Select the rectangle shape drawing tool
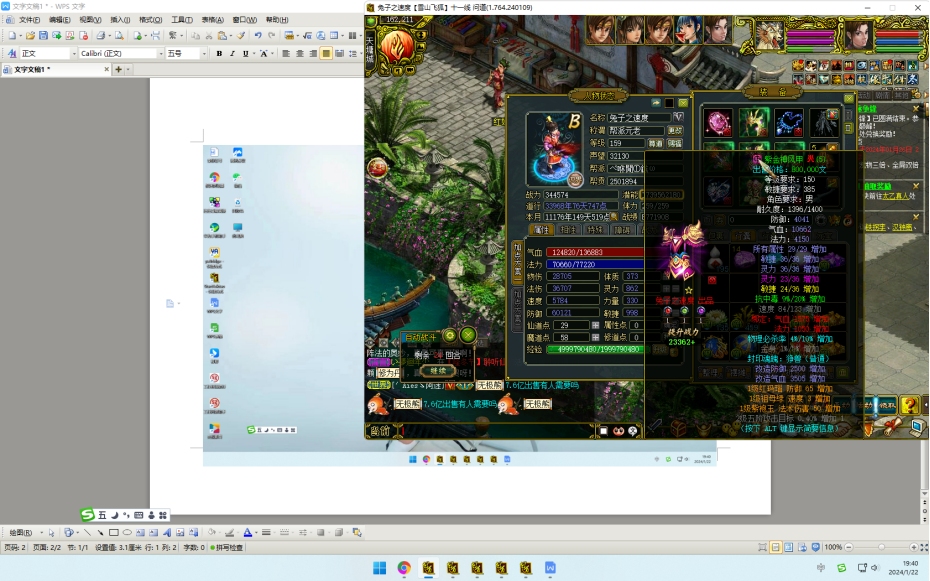The image size is (930, 581). 113,532
